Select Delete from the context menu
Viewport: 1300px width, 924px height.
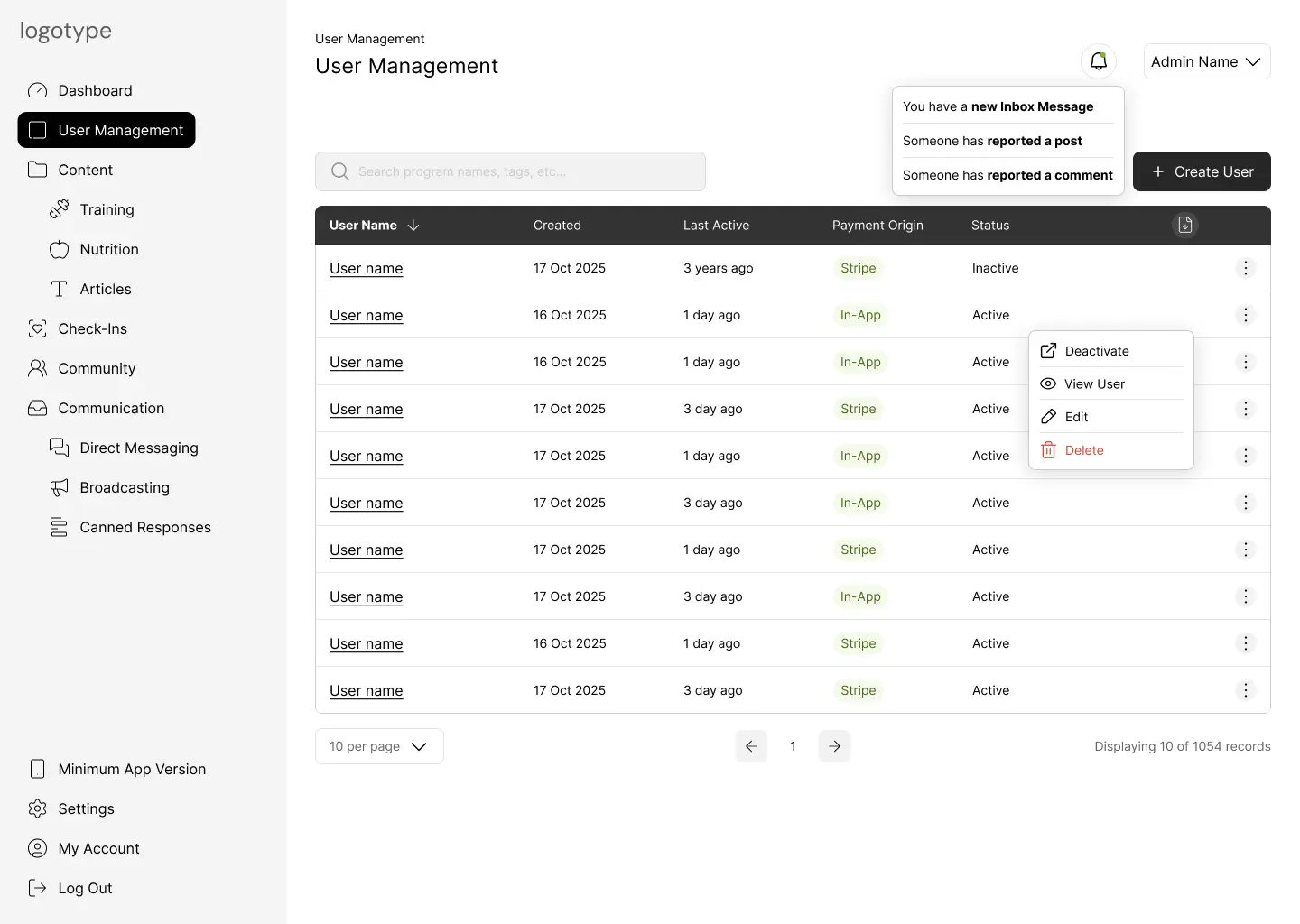[x=1111, y=450]
